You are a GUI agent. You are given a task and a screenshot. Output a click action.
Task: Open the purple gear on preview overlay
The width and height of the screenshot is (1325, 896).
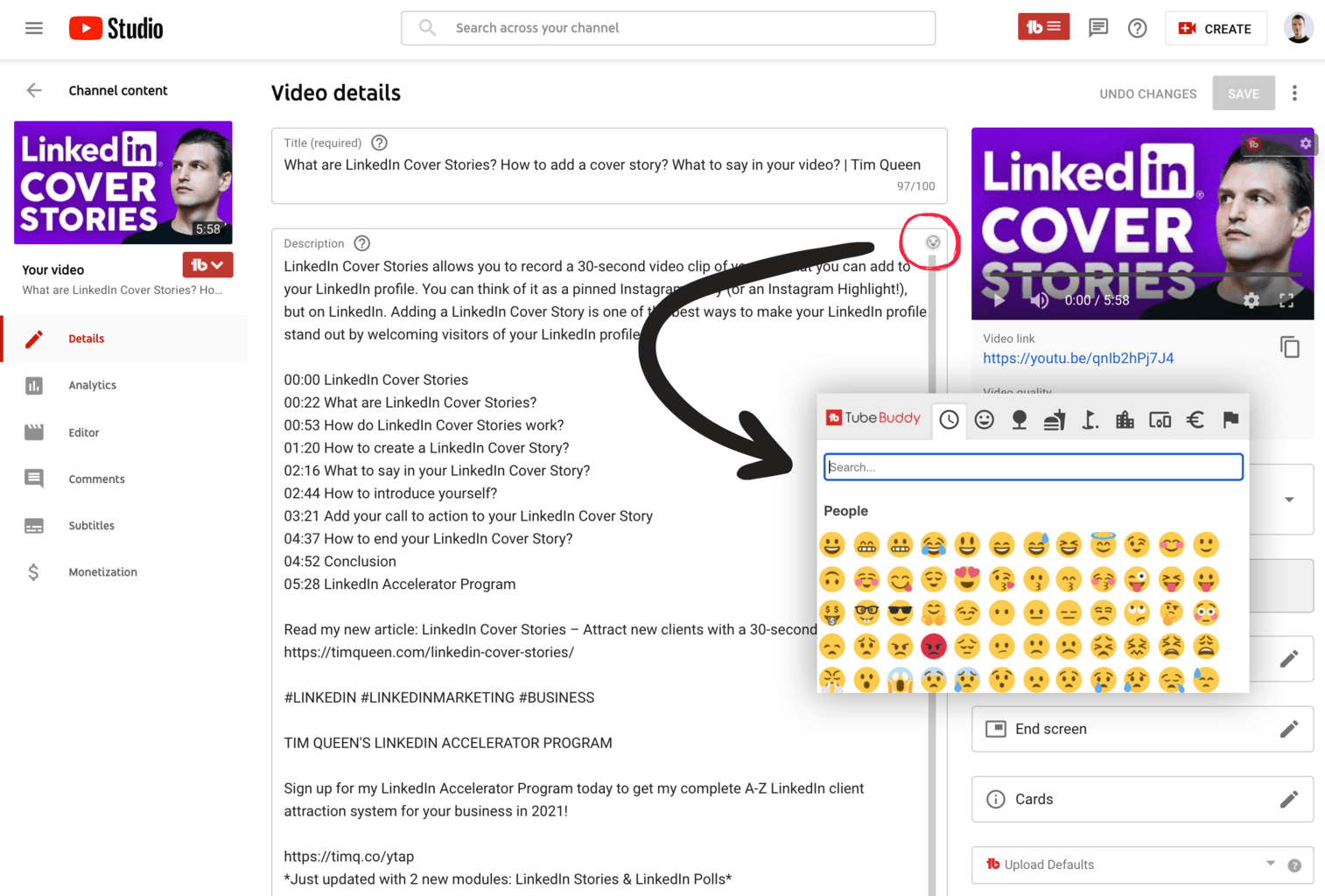(1305, 143)
